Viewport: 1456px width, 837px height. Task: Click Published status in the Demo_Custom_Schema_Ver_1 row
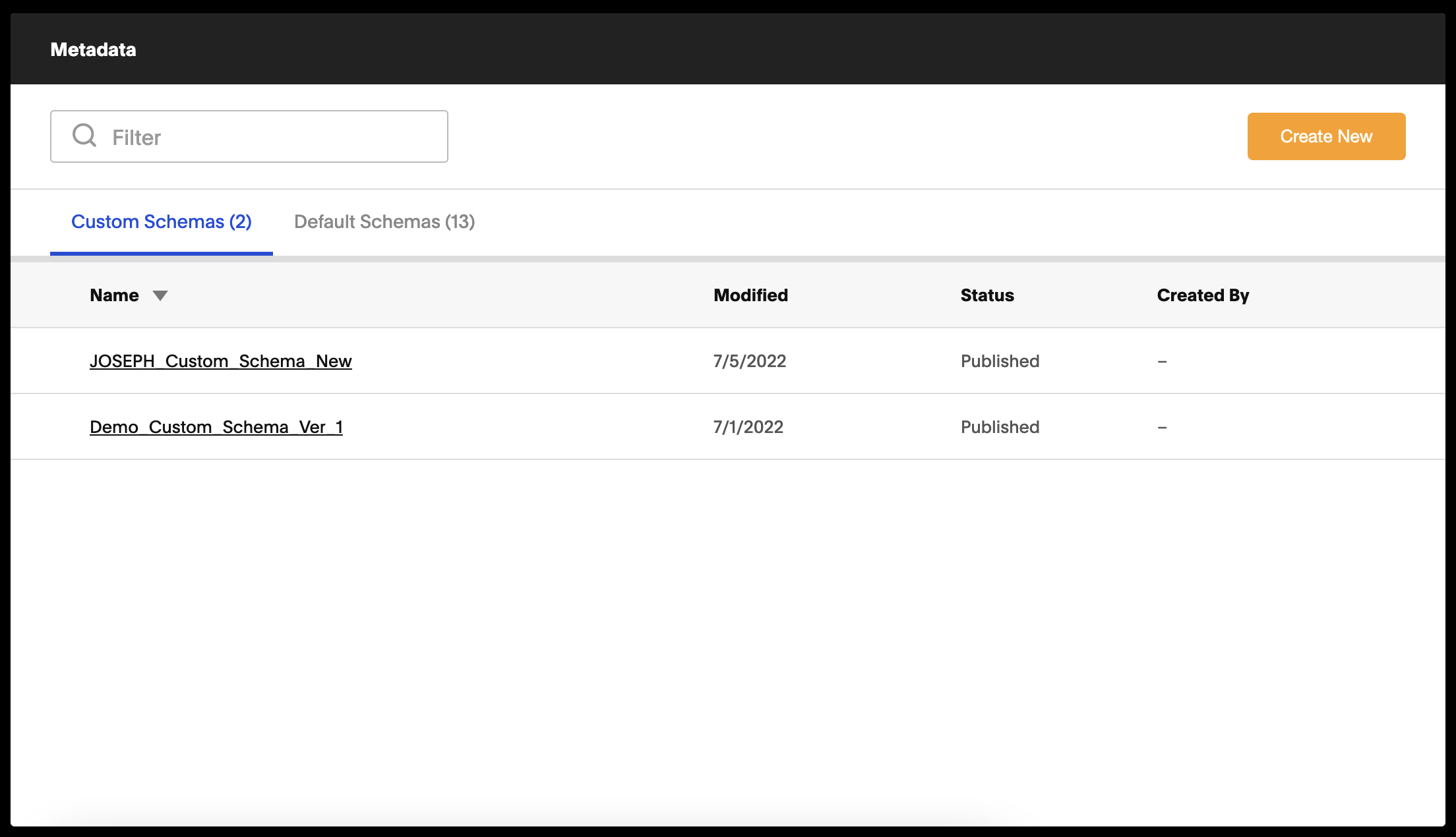1000,427
